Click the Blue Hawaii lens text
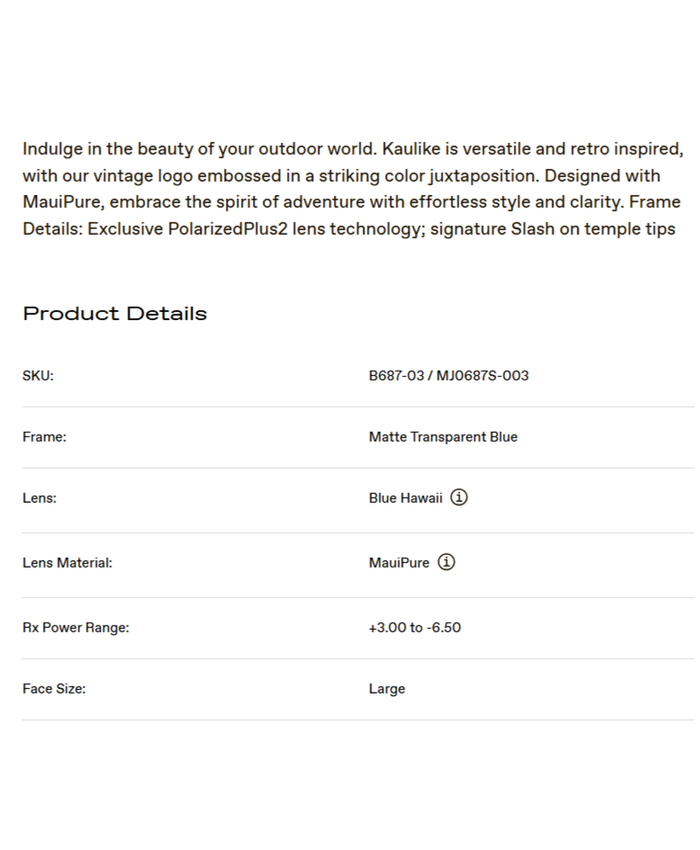The width and height of the screenshot is (700, 850). (405, 498)
